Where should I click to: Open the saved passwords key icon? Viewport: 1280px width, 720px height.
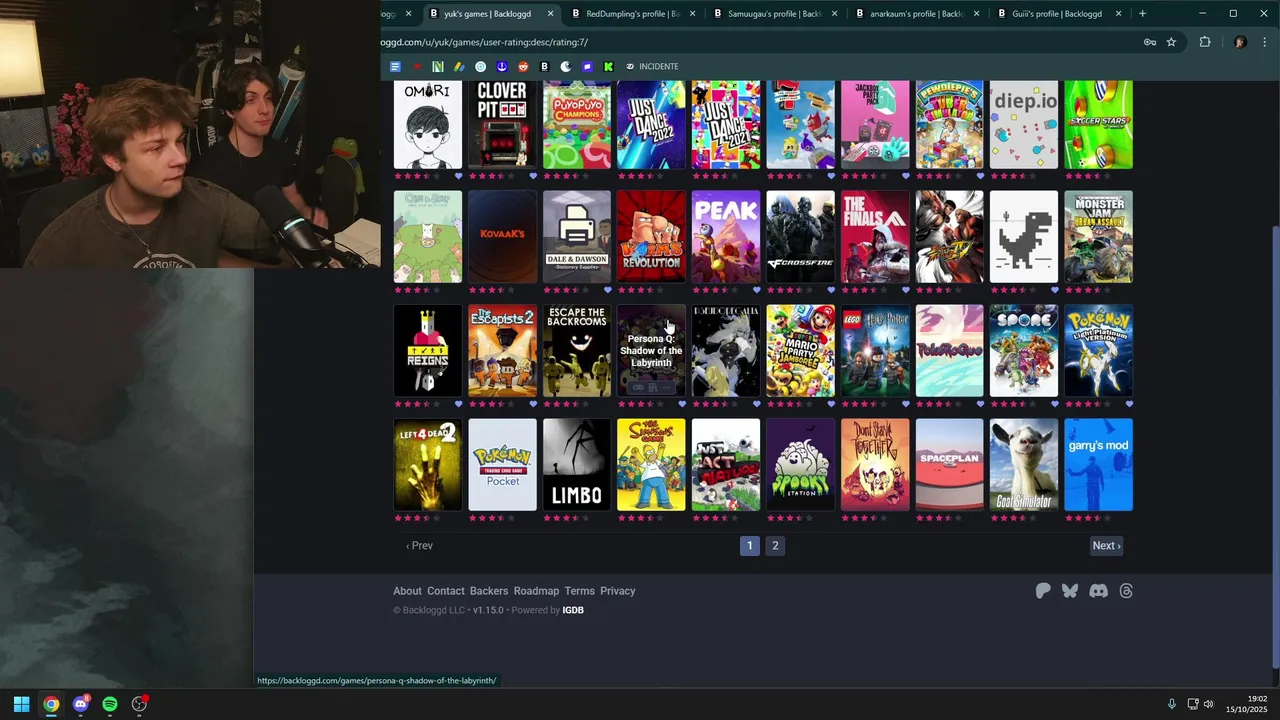click(x=1150, y=42)
